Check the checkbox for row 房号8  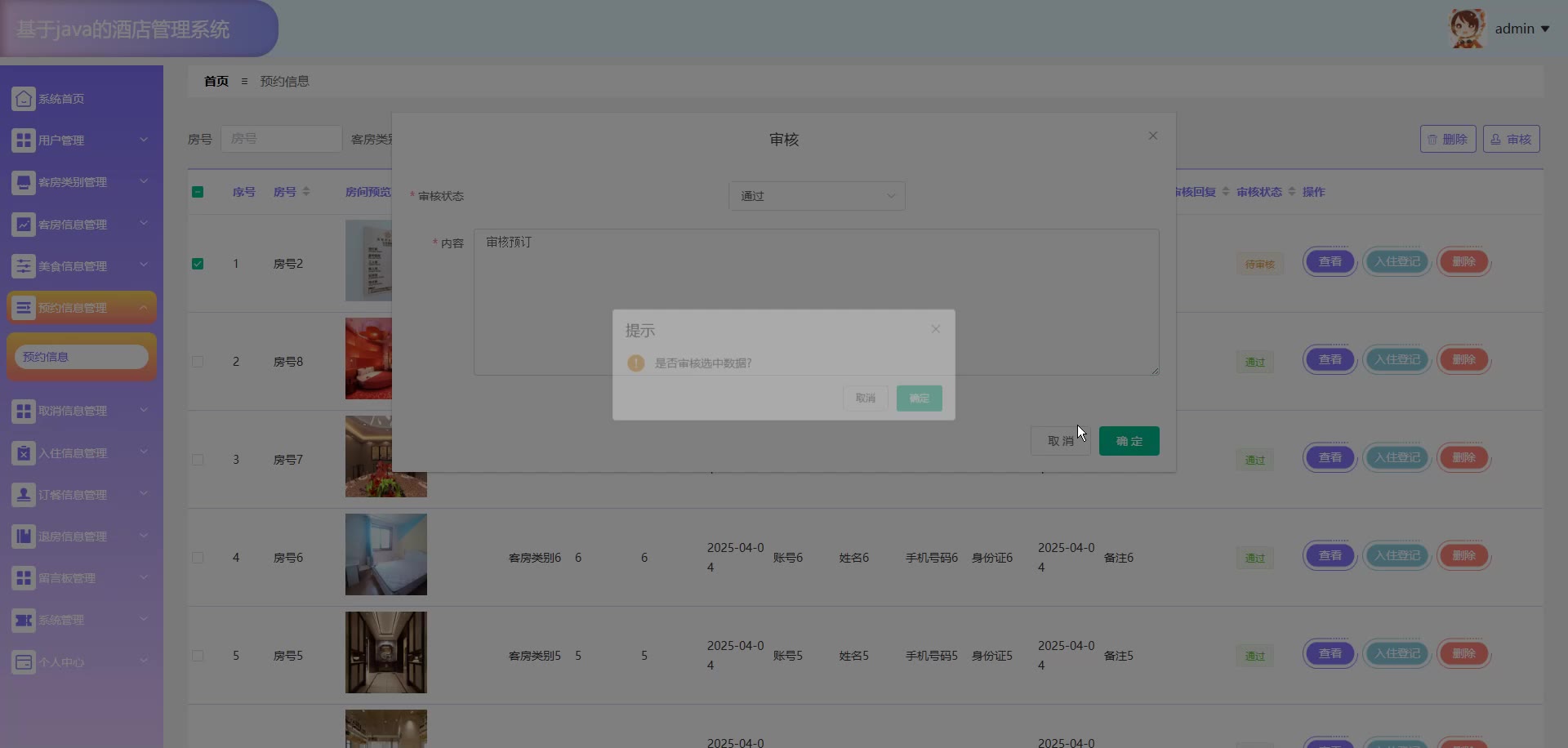click(x=198, y=362)
